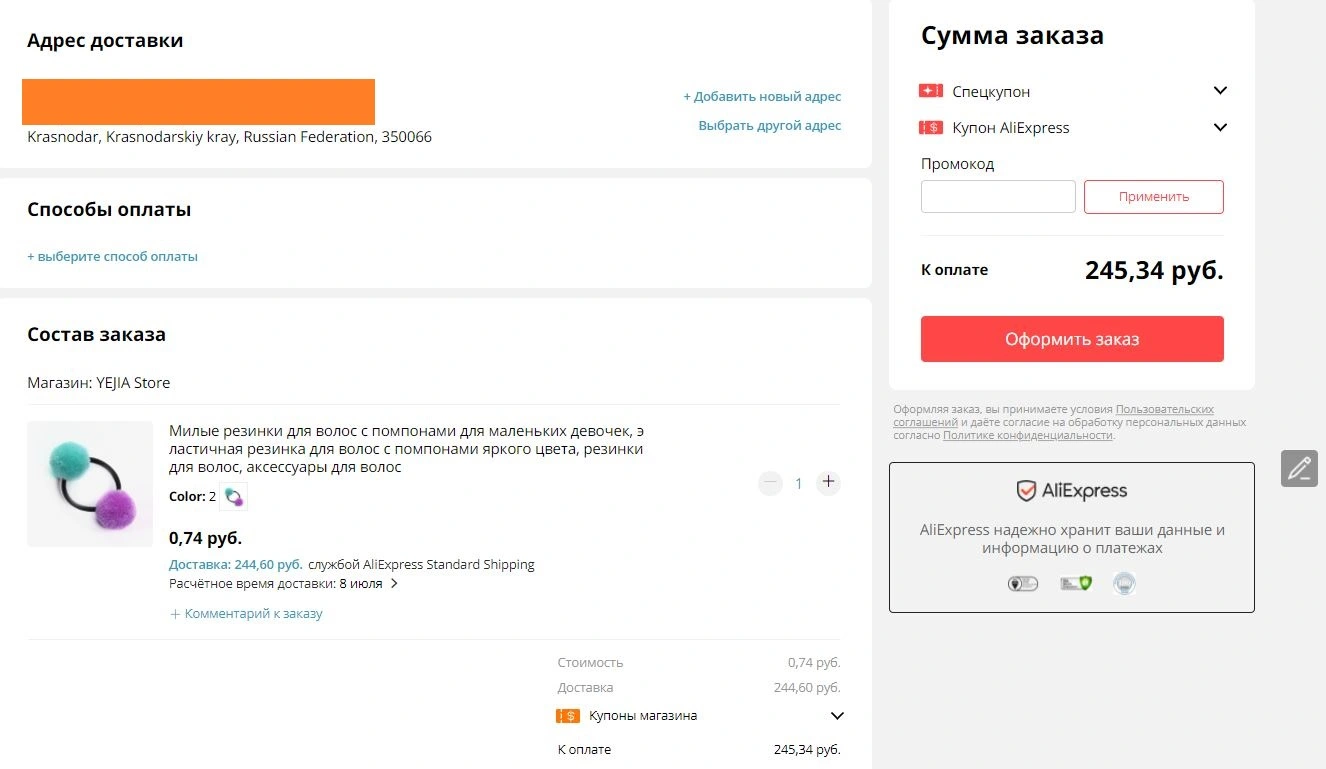Click the red Спецкупон coupon icon
Viewport: 1326px width, 769px height.
pyautogui.click(x=931, y=91)
